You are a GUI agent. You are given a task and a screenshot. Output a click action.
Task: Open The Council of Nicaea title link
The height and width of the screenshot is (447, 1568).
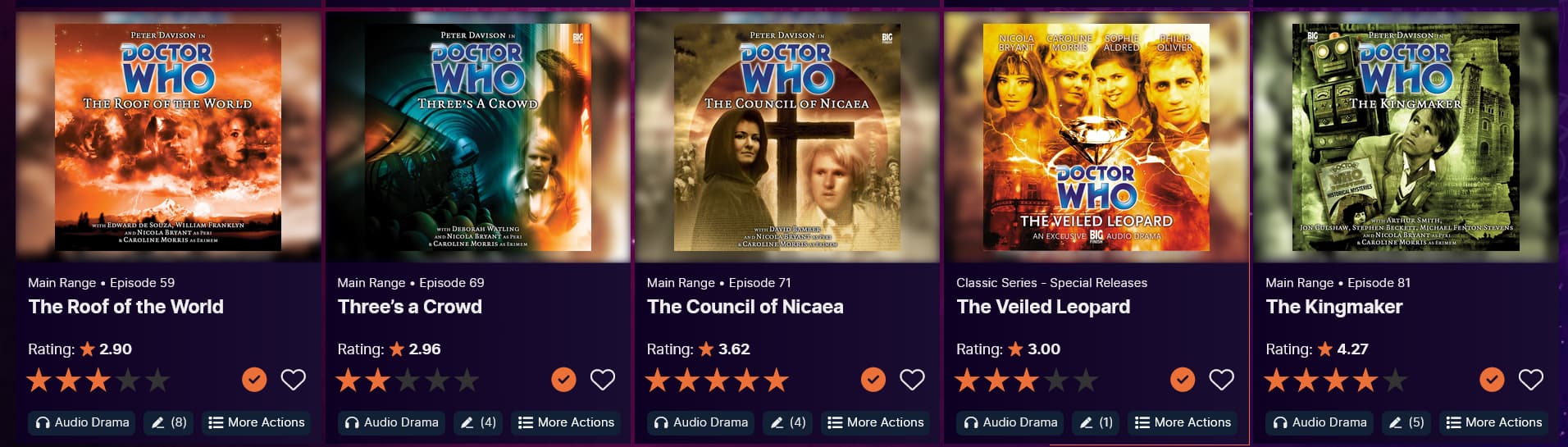coord(745,307)
